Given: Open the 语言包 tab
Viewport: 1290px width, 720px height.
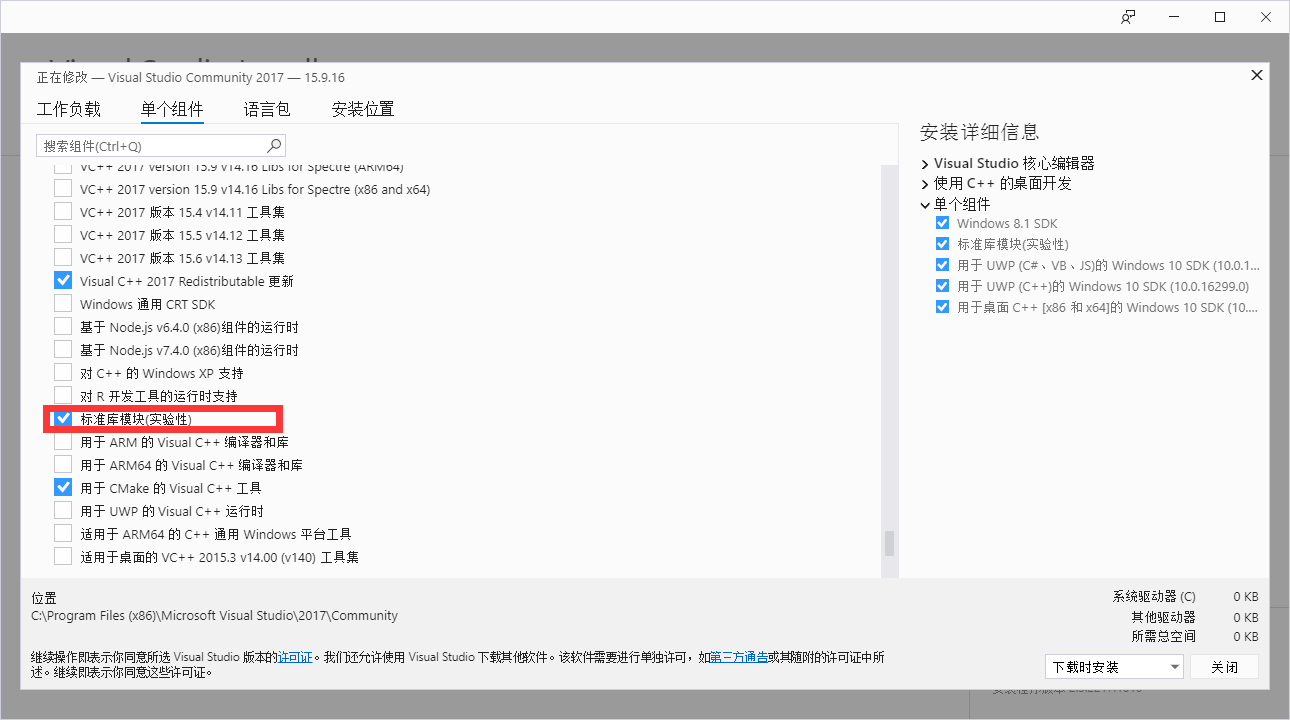Looking at the screenshot, I should (267, 109).
